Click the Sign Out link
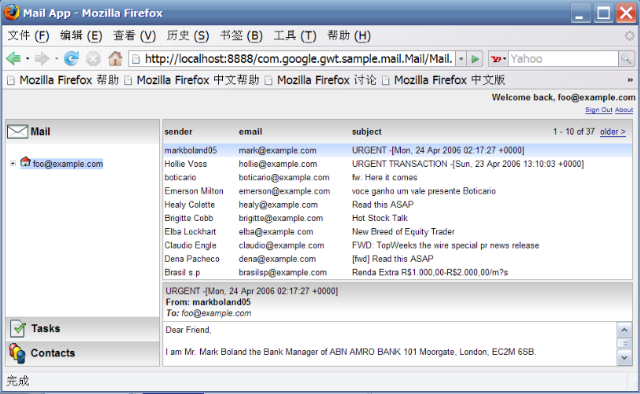Image resolution: width=640 pixels, height=394 pixels. (x=599, y=110)
